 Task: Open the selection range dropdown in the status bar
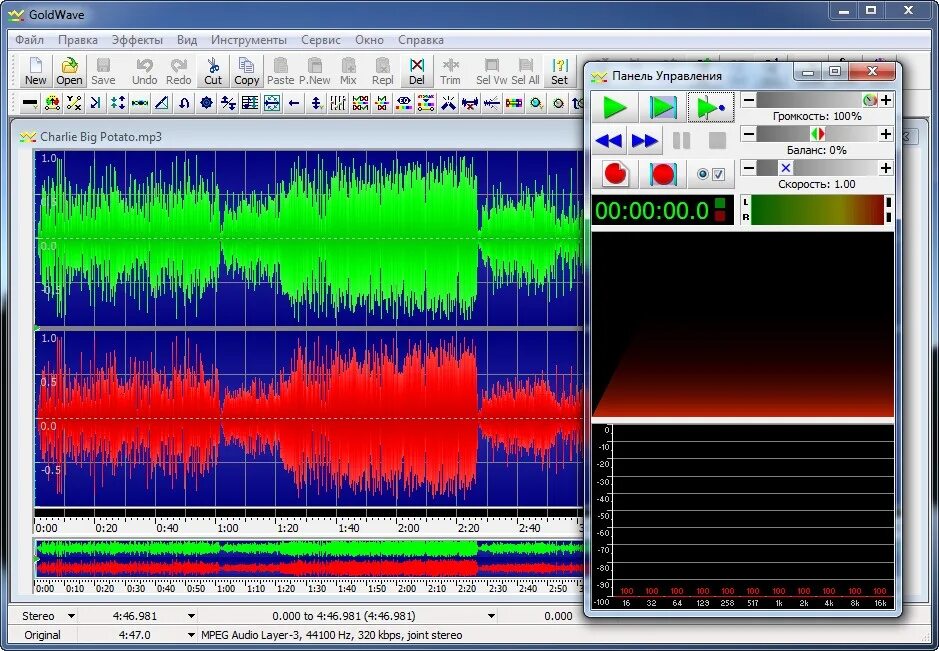(489, 616)
